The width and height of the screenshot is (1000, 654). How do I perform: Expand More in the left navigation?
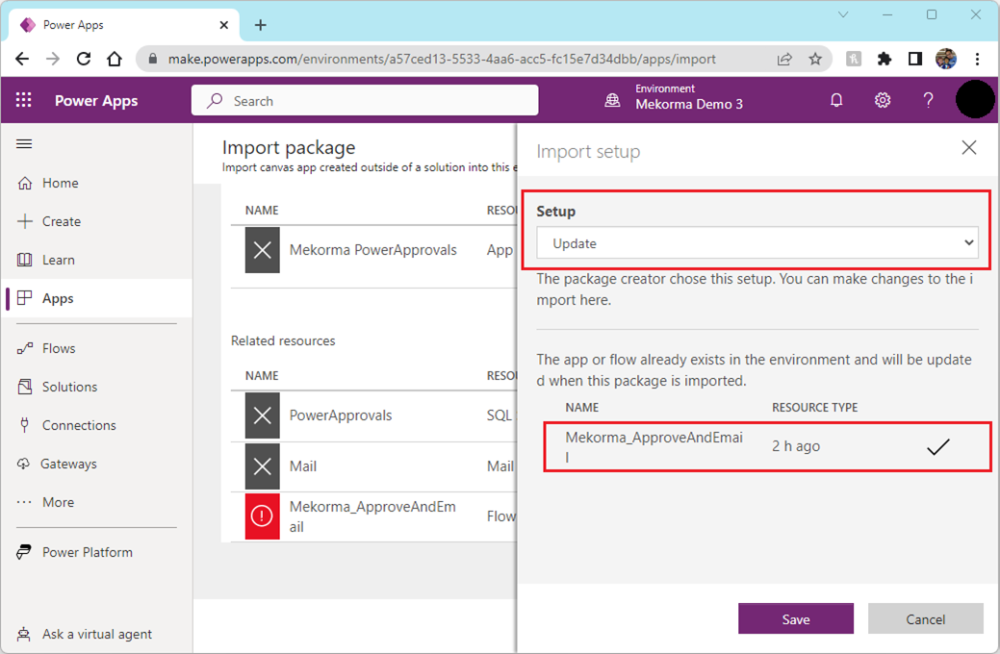click(x=58, y=502)
